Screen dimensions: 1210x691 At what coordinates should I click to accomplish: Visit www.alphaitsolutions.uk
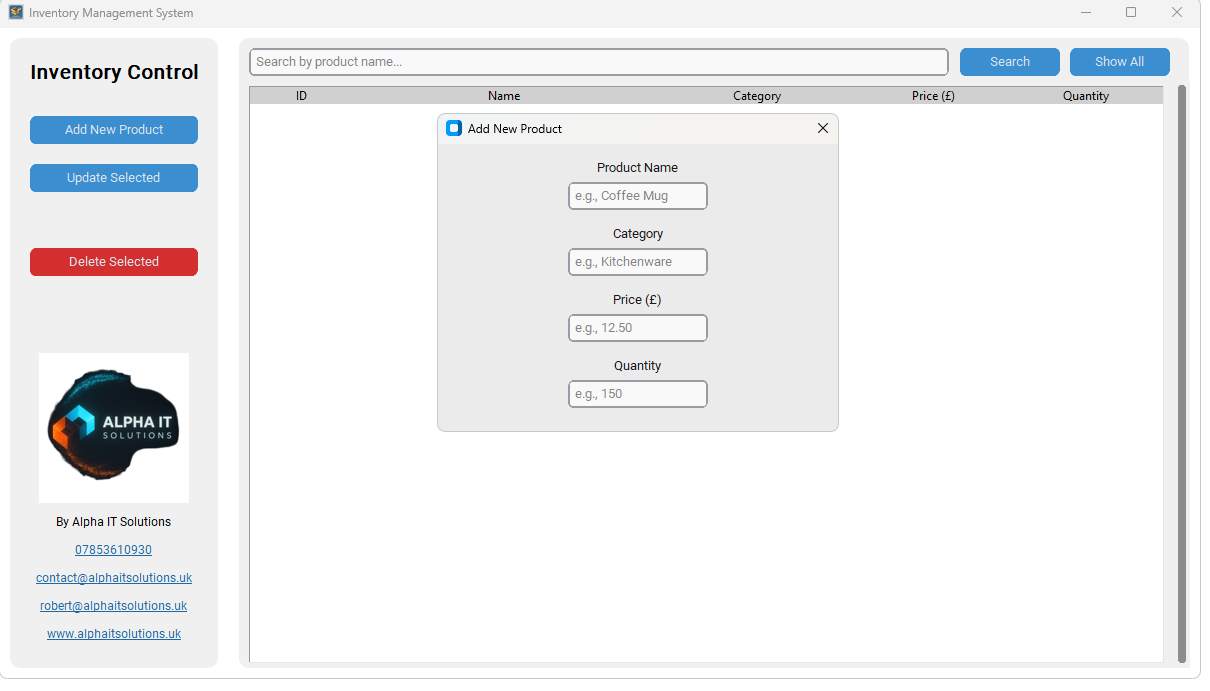[x=113, y=633]
